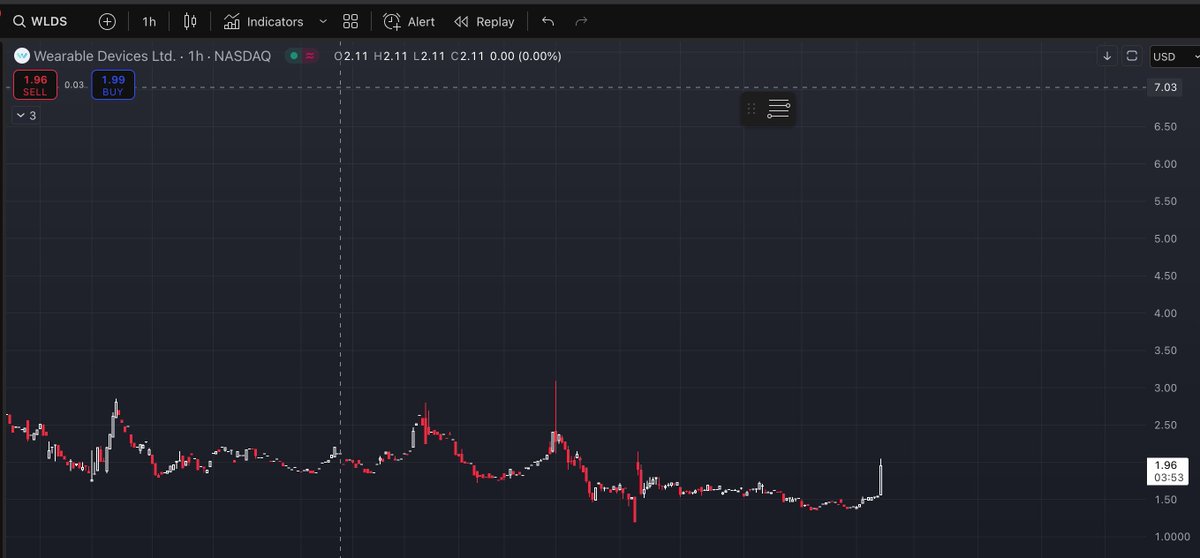Viewport: 1200px width, 558px height.
Task: Click the Wearable Devices logo icon
Action: click(x=21, y=56)
